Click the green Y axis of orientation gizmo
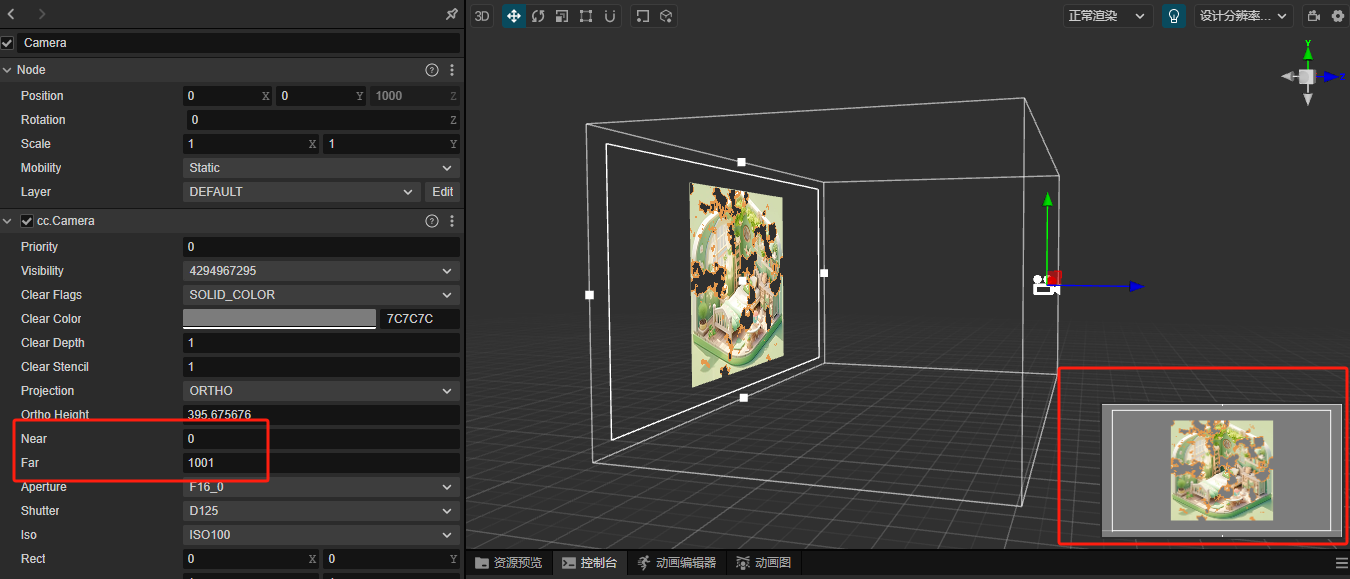 click(x=1308, y=52)
